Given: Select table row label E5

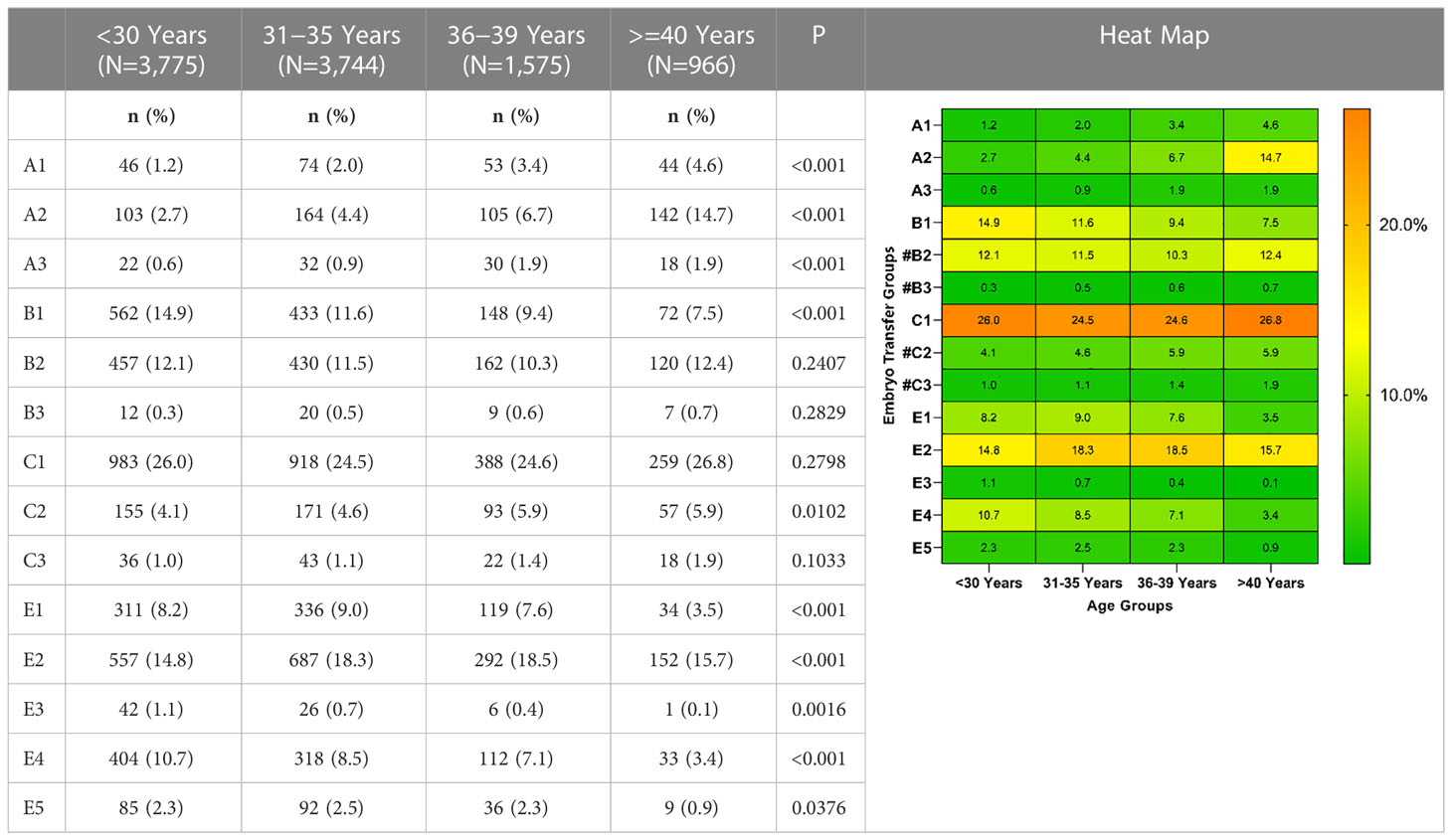Looking at the screenshot, I should coord(35,808).
